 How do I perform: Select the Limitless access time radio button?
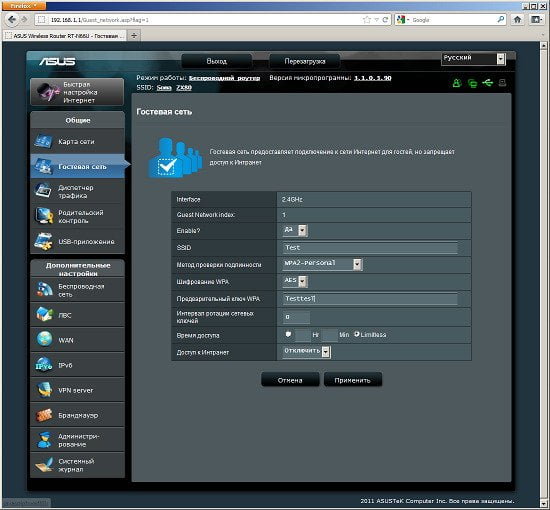pyautogui.click(x=357, y=334)
